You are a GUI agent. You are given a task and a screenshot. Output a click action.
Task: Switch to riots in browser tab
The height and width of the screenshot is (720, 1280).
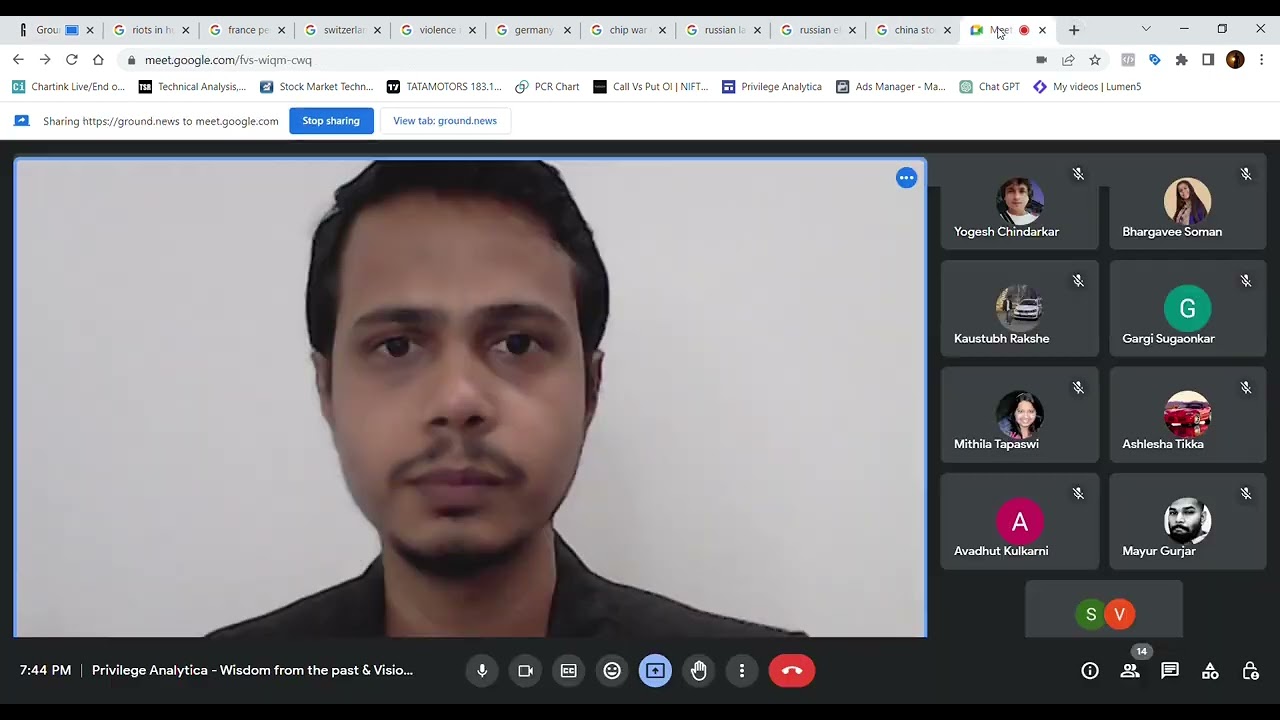click(151, 30)
